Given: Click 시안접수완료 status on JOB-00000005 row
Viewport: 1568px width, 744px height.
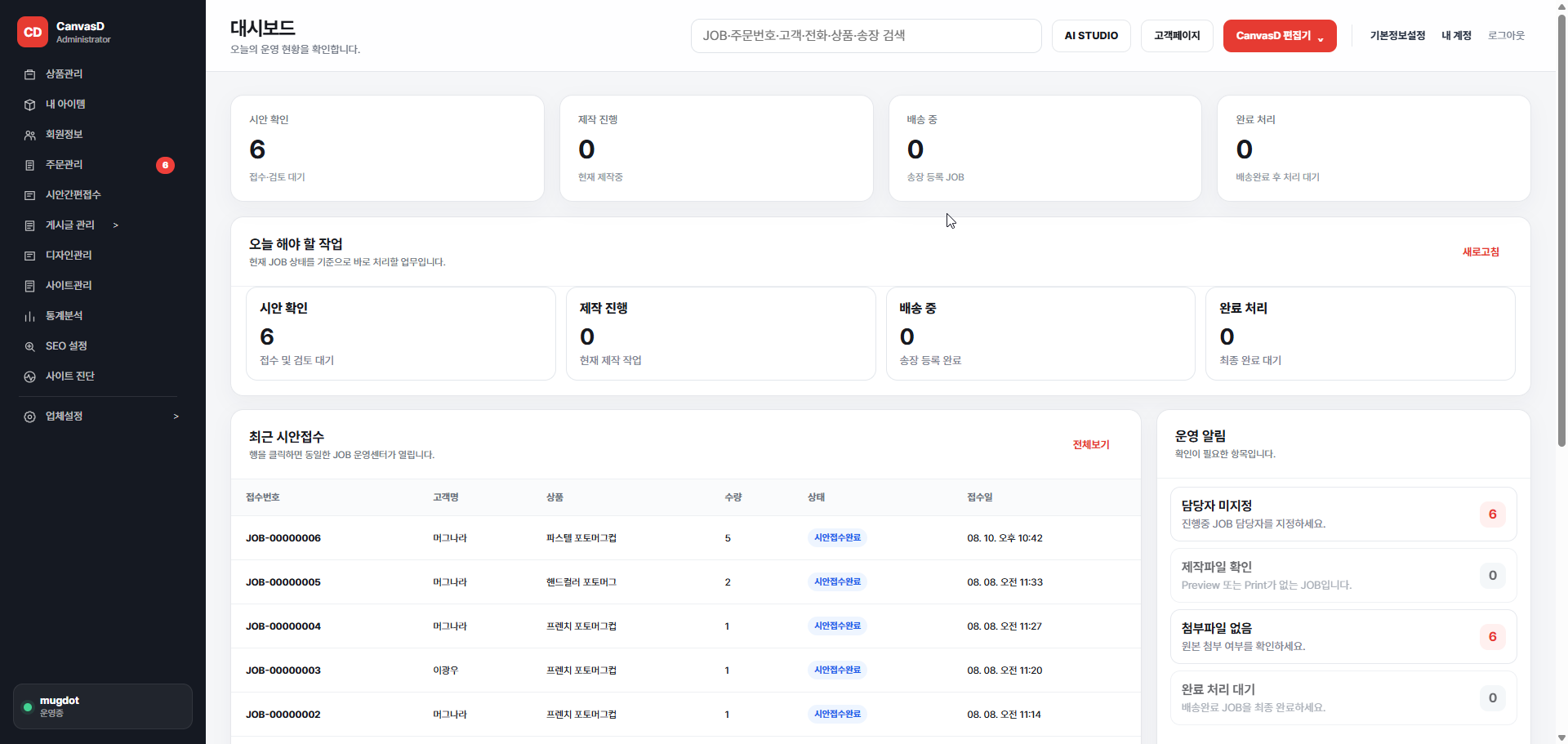Looking at the screenshot, I should 837,582.
